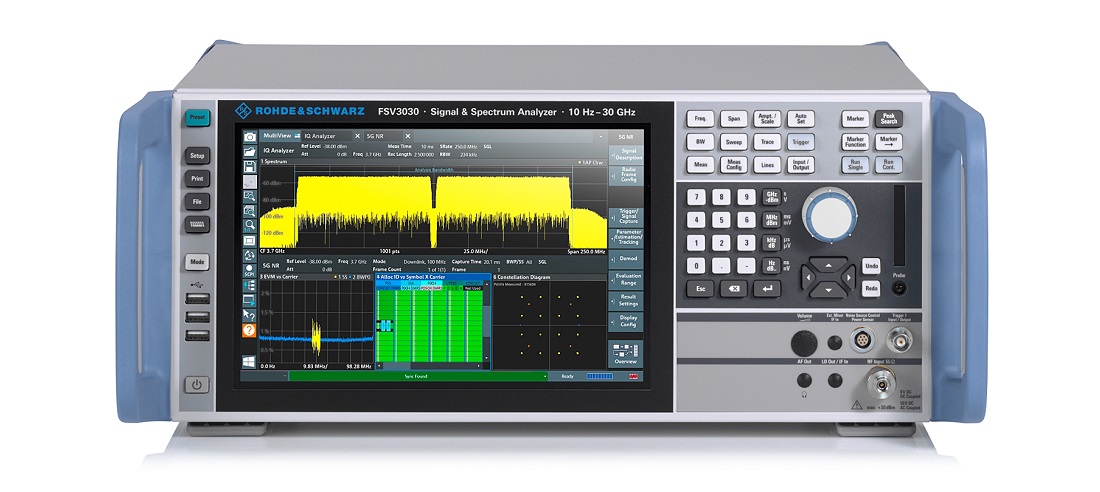Push the Peak Search key

pyautogui.click(x=888, y=119)
